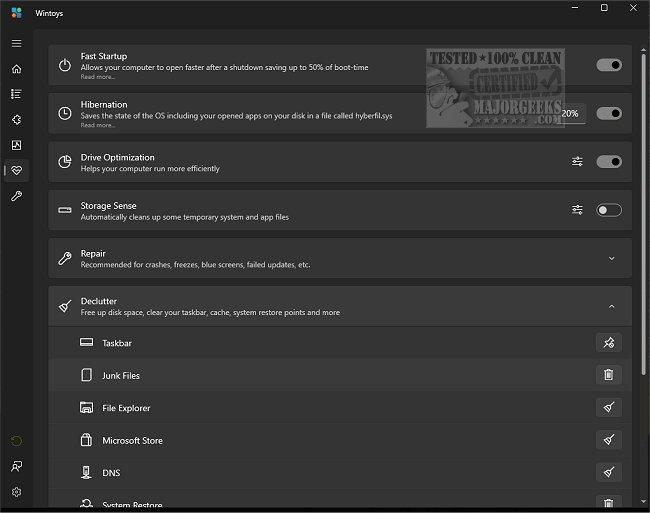Image resolution: width=650 pixels, height=513 pixels.
Task: Click the Junk Files page icon
Action: click(86, 375)
